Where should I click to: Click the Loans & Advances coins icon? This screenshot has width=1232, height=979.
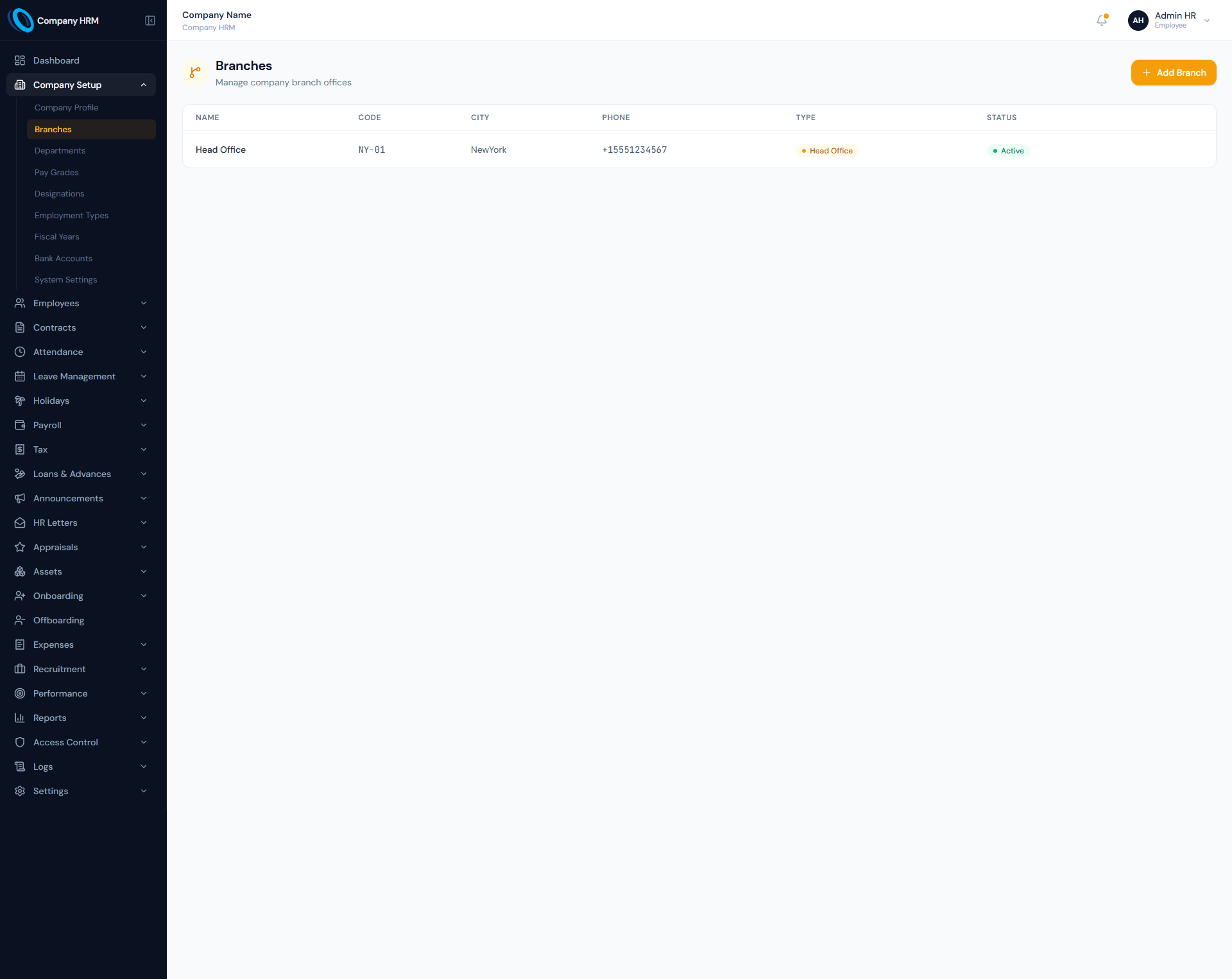pos(20,474)
